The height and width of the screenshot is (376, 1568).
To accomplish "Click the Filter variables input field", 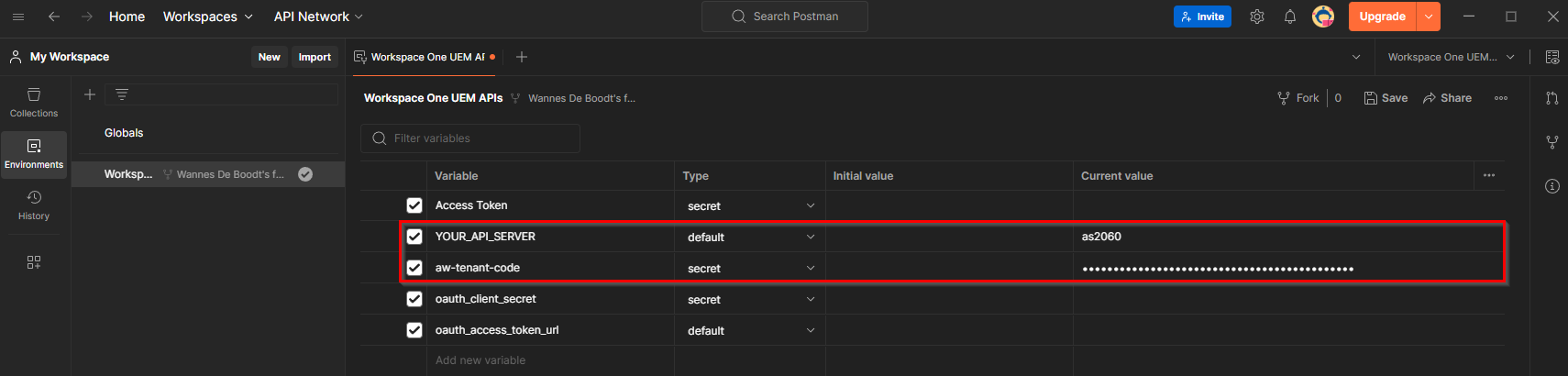I will (x=470, y=138).
